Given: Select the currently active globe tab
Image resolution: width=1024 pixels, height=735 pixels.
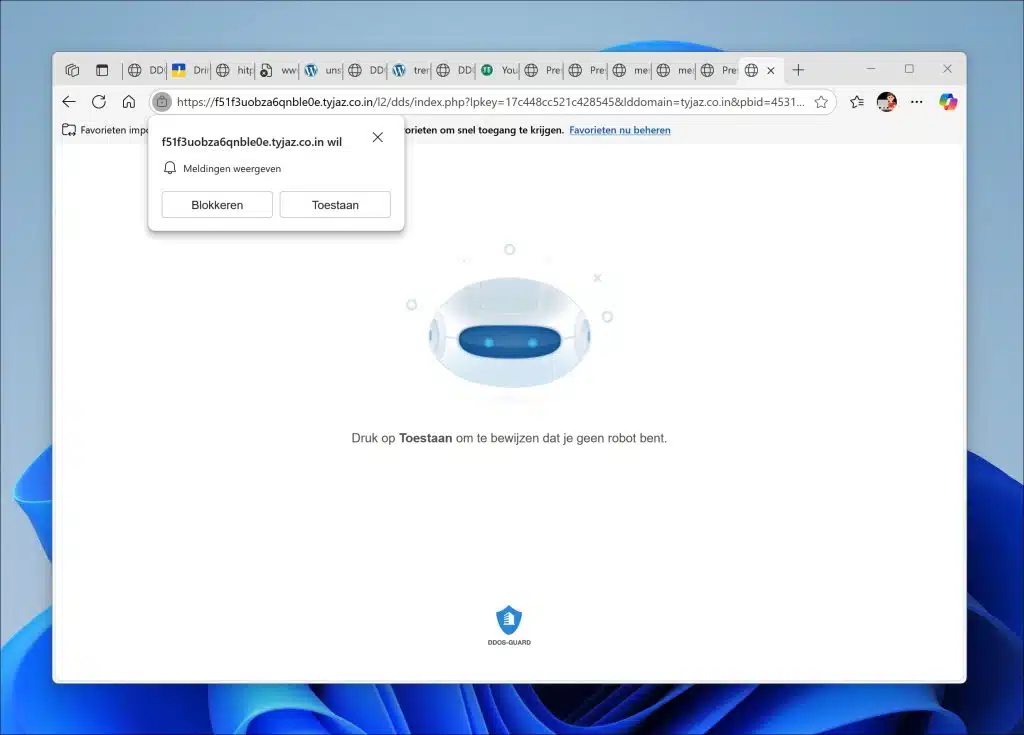Looking at the screenshot, I should tap(752, 70).
